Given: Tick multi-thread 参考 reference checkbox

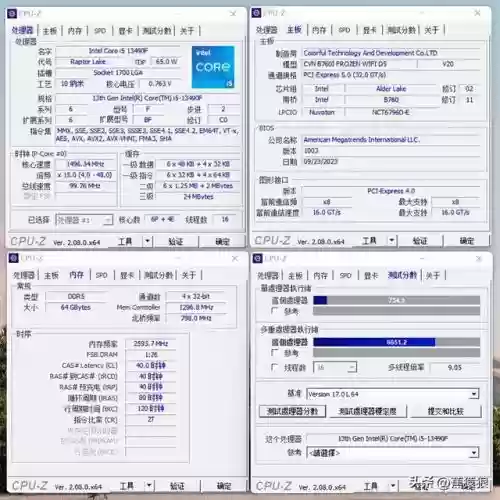Looking at the screenshot, I should 275,352.
